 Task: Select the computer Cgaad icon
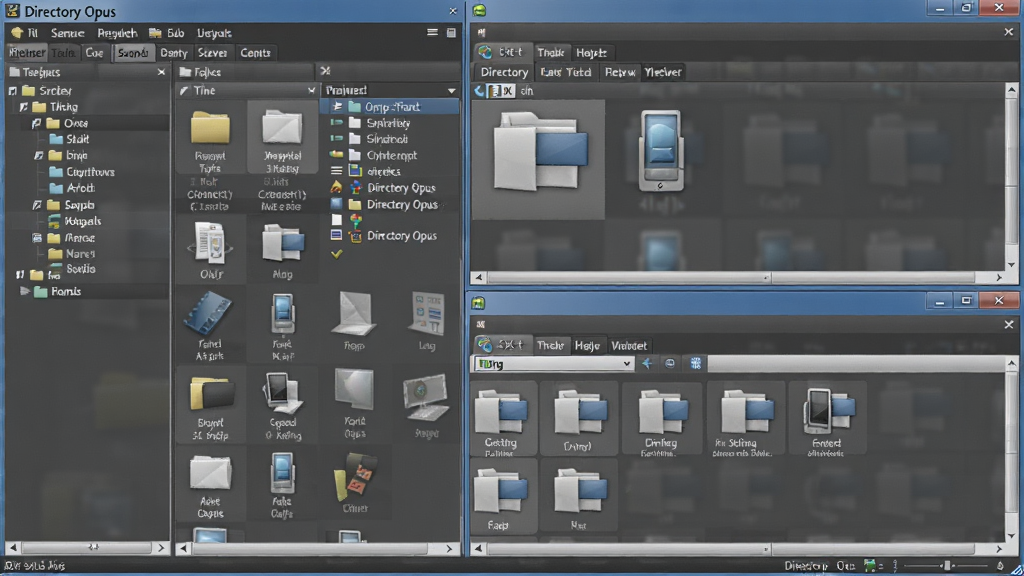pos(281,393)
